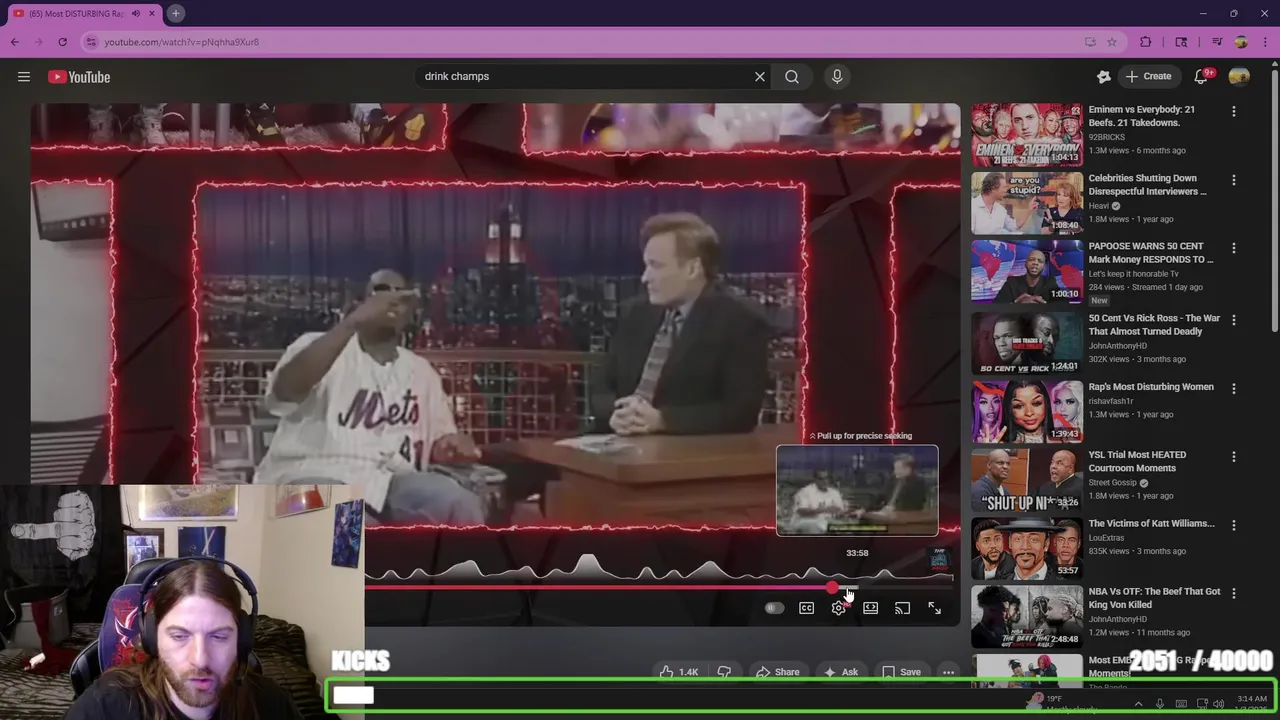
Task: Open the YouTube account avatar menu
Action: (x=1239, y=76)
